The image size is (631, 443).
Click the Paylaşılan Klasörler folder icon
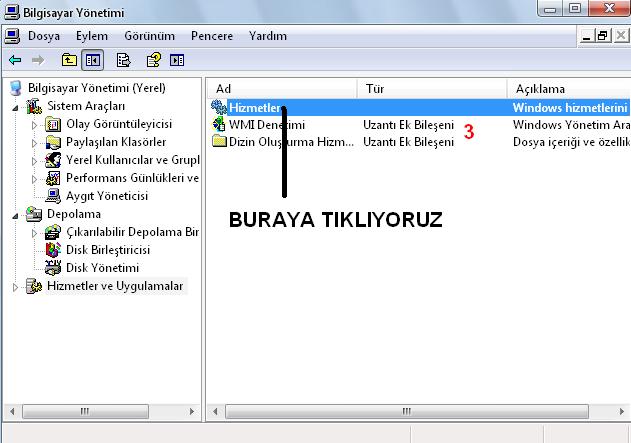click(x=53, y=142)
